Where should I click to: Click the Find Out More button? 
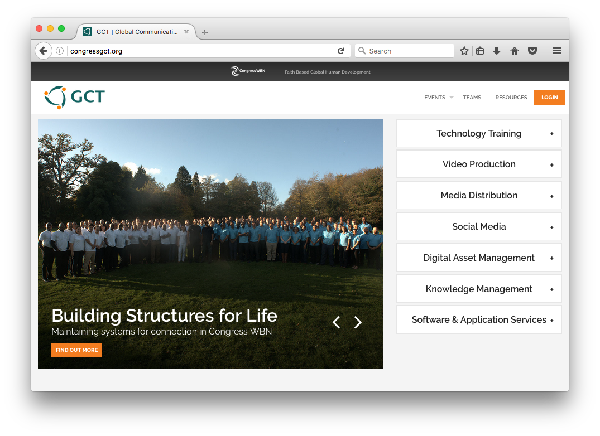pos(76,350)
